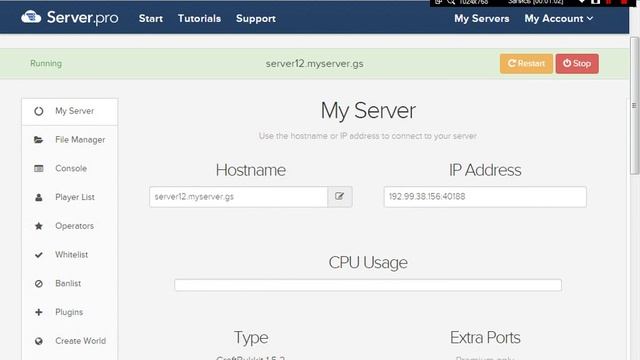
Task: Open Tutorials in the top navigation
Action: [199, 18]
